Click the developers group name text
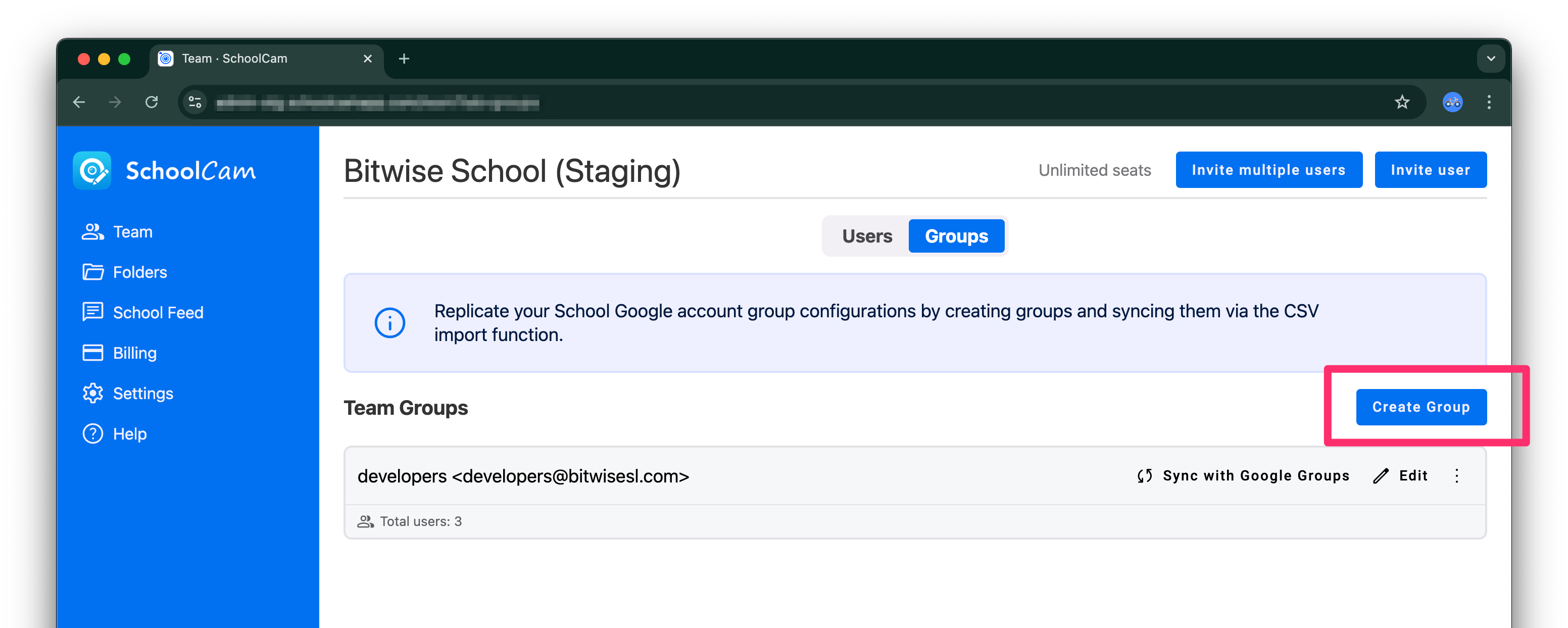The height and width of the screenshot is (628, 1568). click(x=523, y=476)
